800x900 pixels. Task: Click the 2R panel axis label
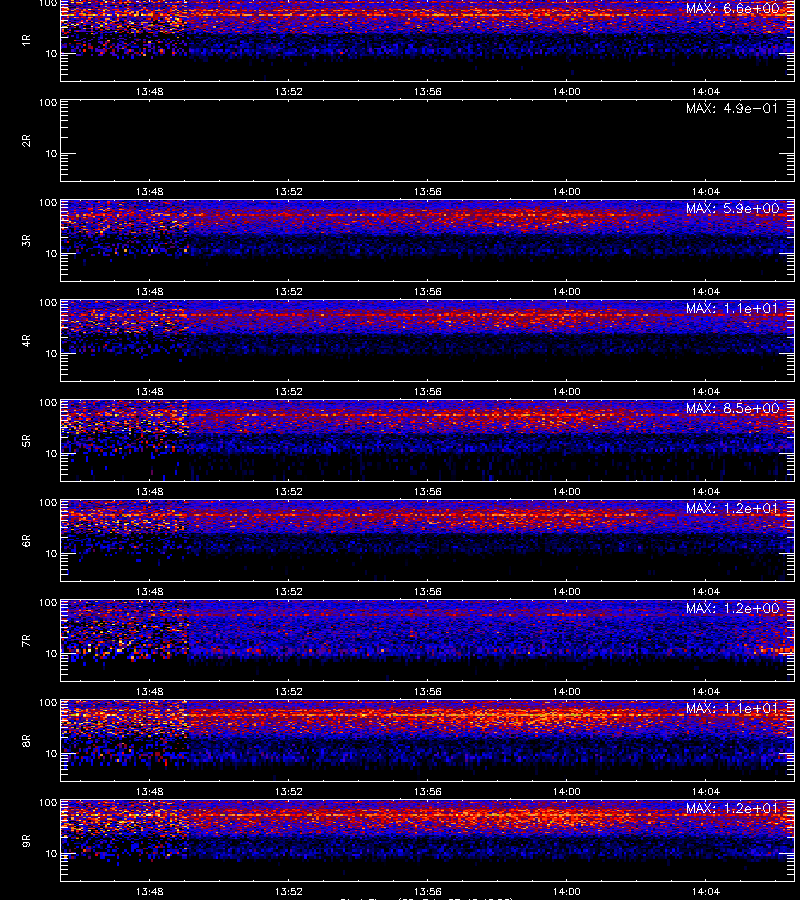(x=26, y=141)
